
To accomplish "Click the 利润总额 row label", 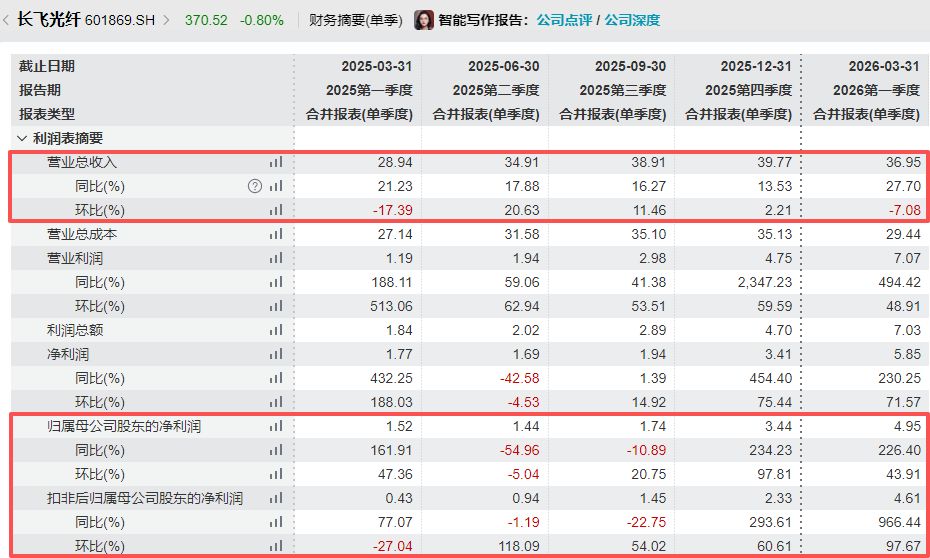I will (75, 330).
